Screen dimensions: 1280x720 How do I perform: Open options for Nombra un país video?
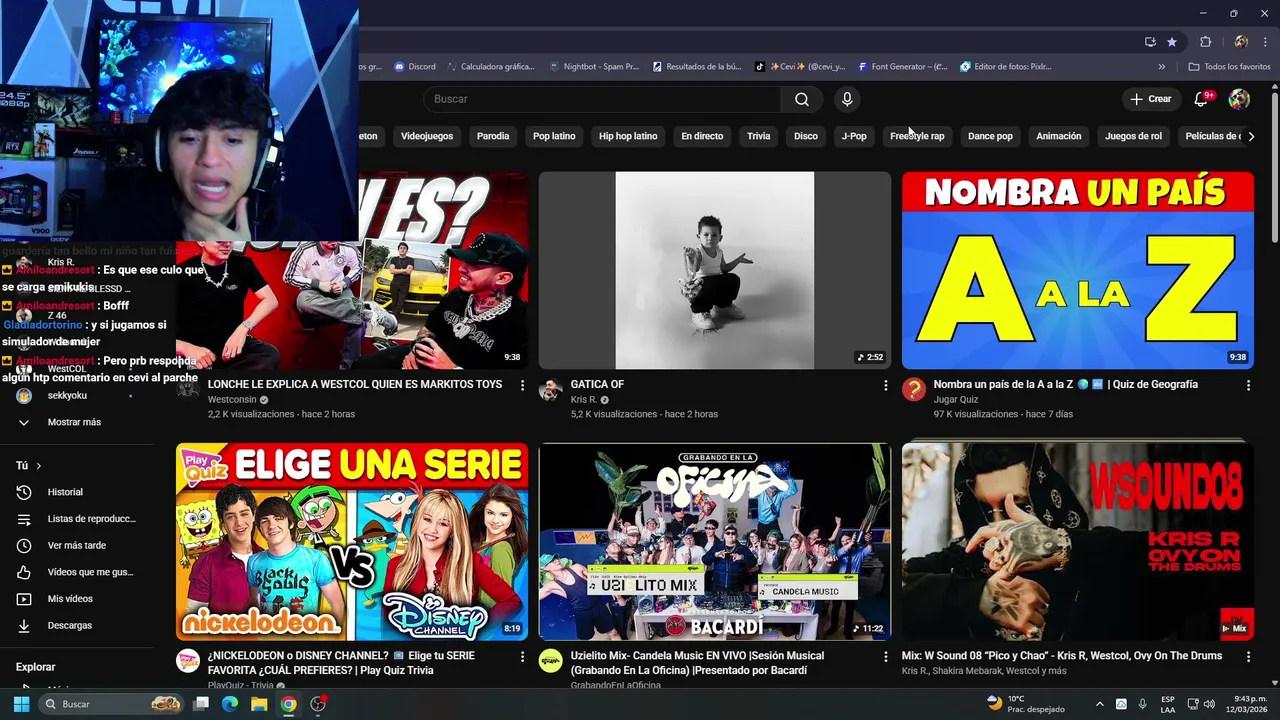(x=1248, y=385)
